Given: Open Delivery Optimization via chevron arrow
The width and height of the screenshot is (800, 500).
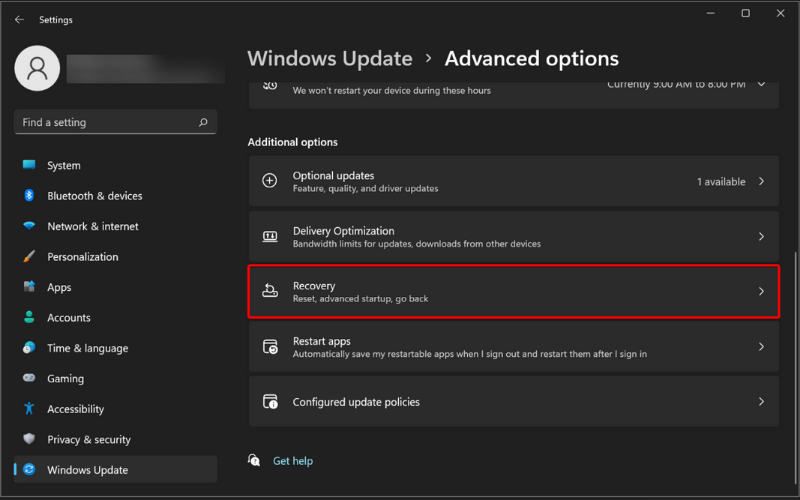Looking at the screenshot, I should pyautogui.click(x=761, y=236).
